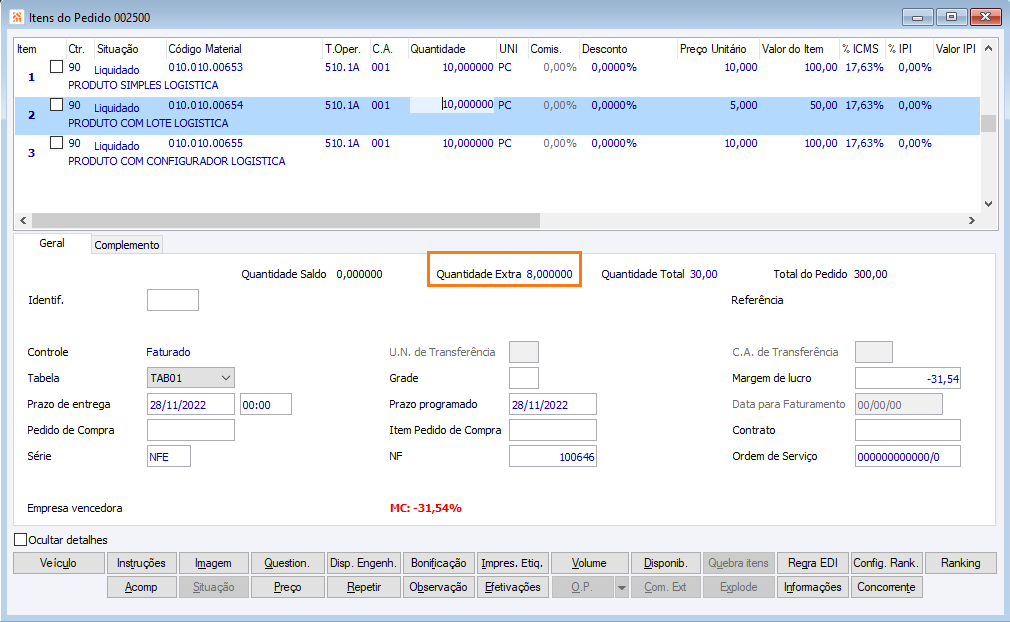Click the Item Pedido de Compra field

[553, 430]
